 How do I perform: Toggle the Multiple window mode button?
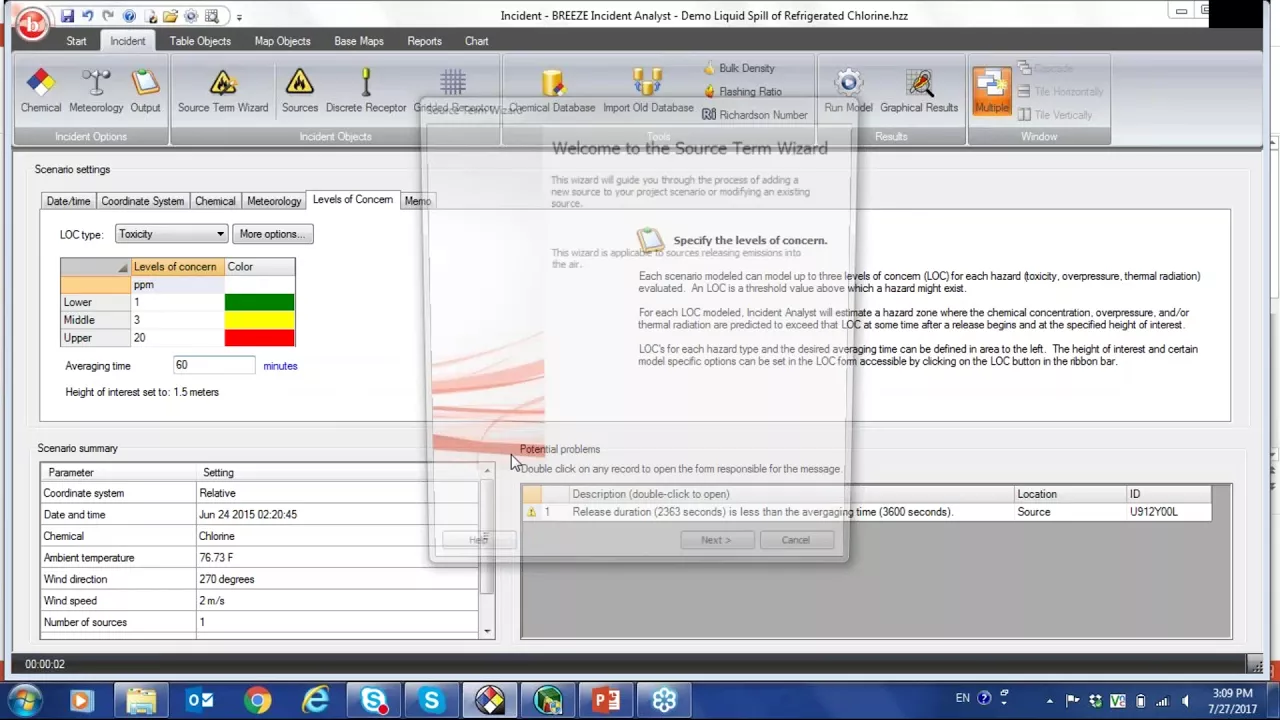click(x=992, y=91)
